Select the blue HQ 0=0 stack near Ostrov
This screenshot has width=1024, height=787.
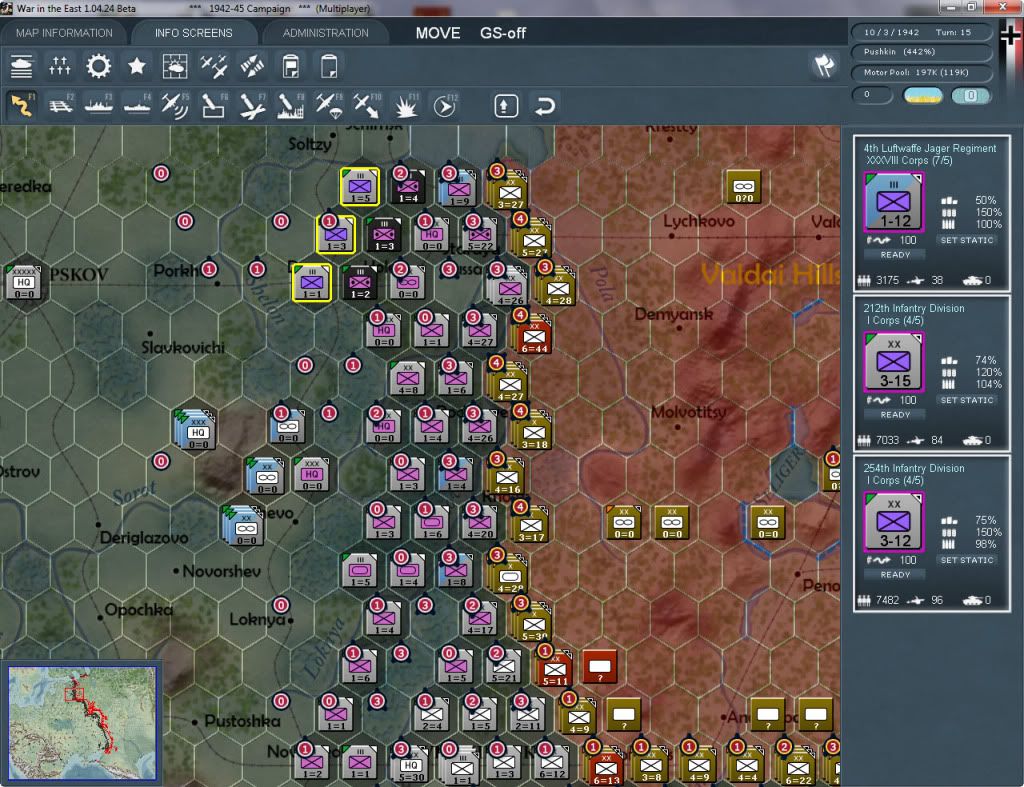pyautogui.click(x=196, y=430)
